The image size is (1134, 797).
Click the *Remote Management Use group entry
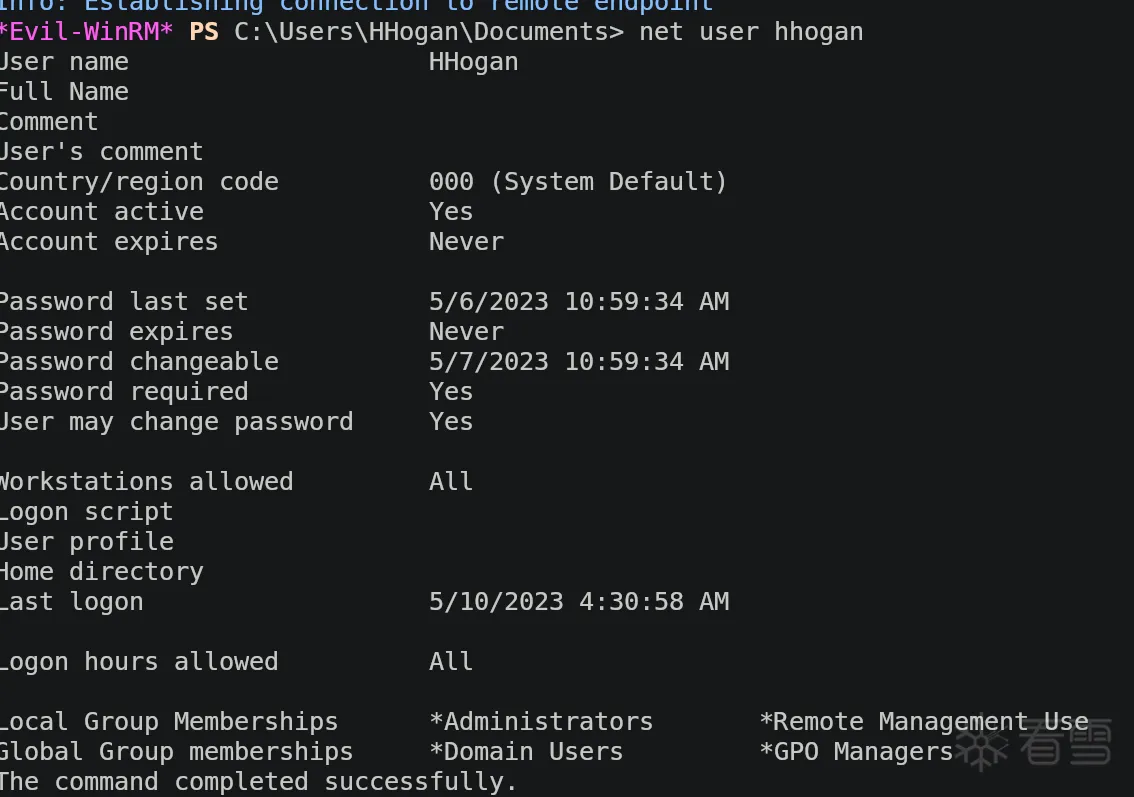point(923,722)
